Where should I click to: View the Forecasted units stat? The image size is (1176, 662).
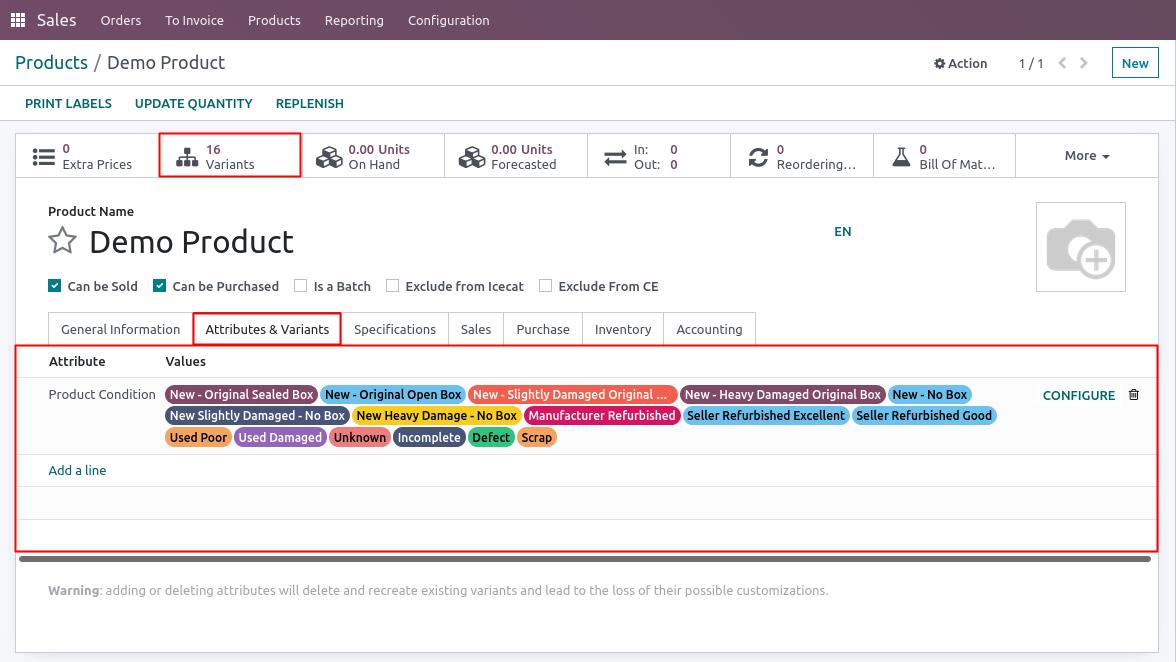[472, 156]
